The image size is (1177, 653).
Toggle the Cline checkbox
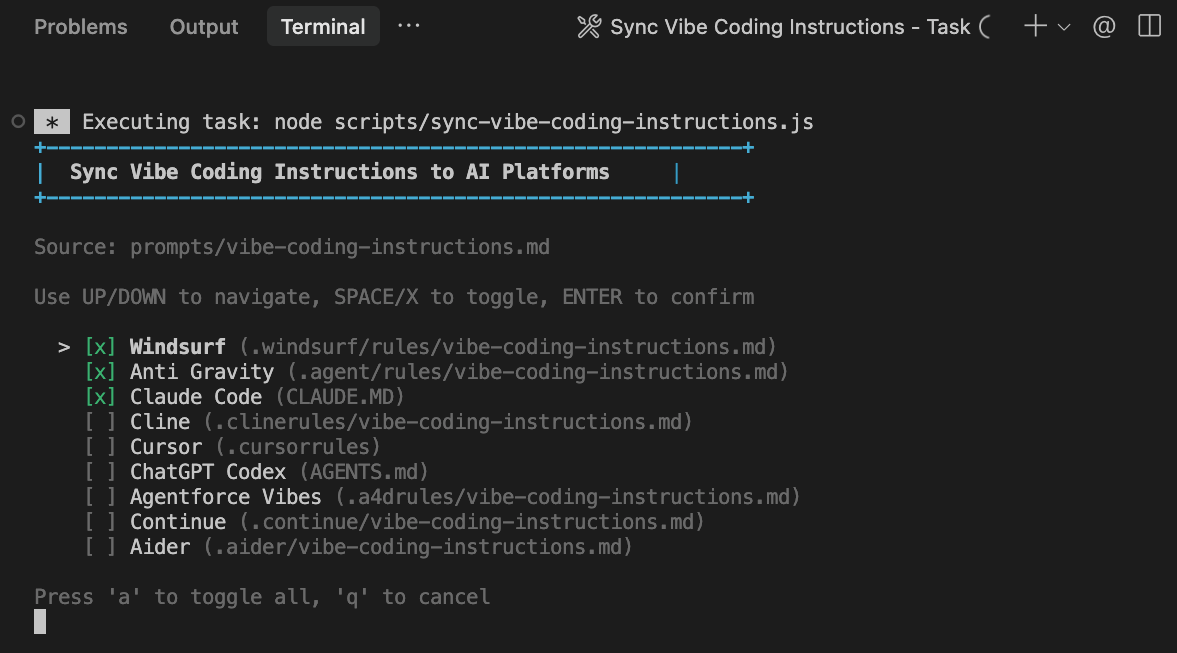pyautogui.click(x=100, y=422)
